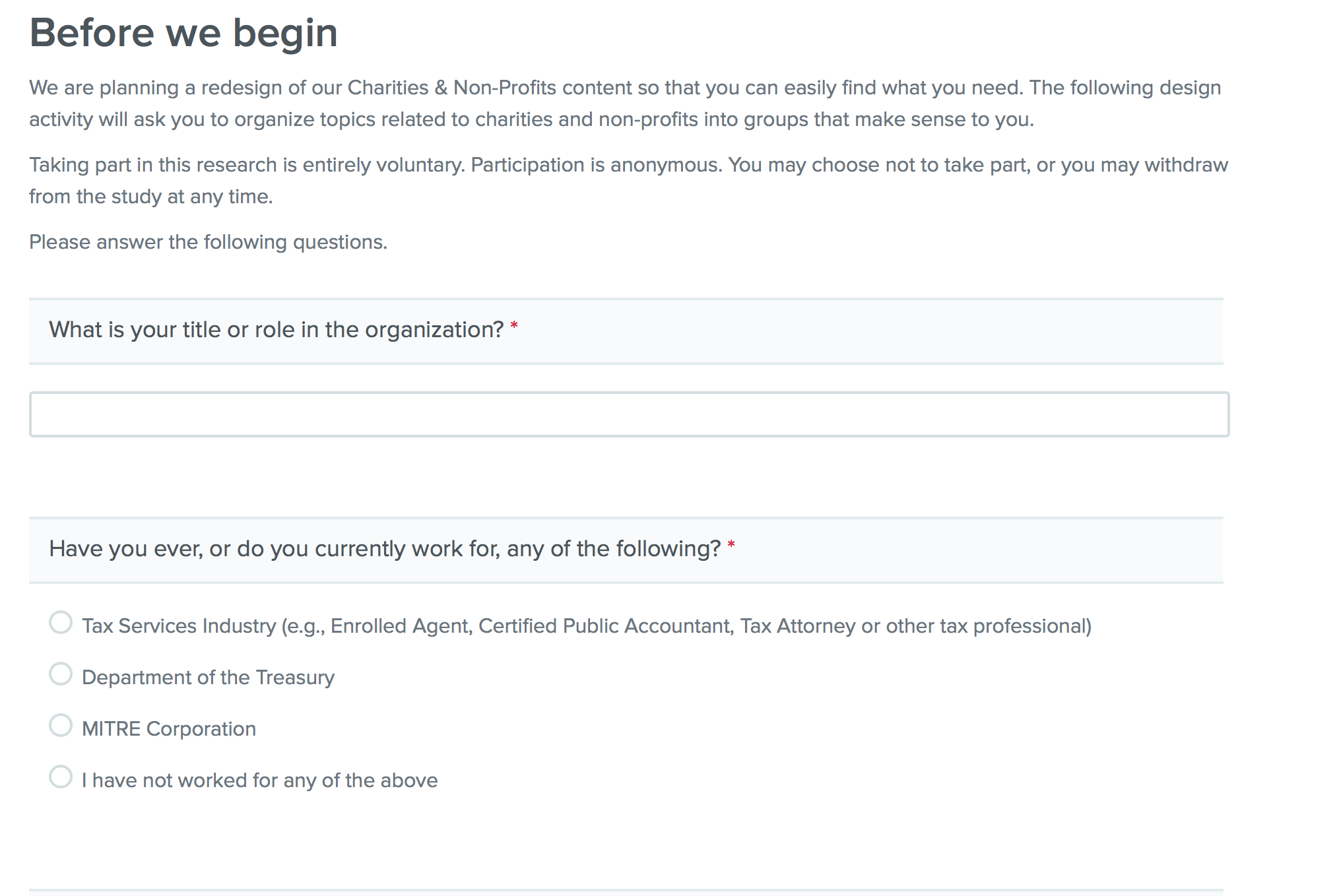Image resolution: width=1337 pixels, height=896 pixels.
Task: Choose the Department of the Treasury radio option
Action: pyautogui.click(x=61, y=674)
